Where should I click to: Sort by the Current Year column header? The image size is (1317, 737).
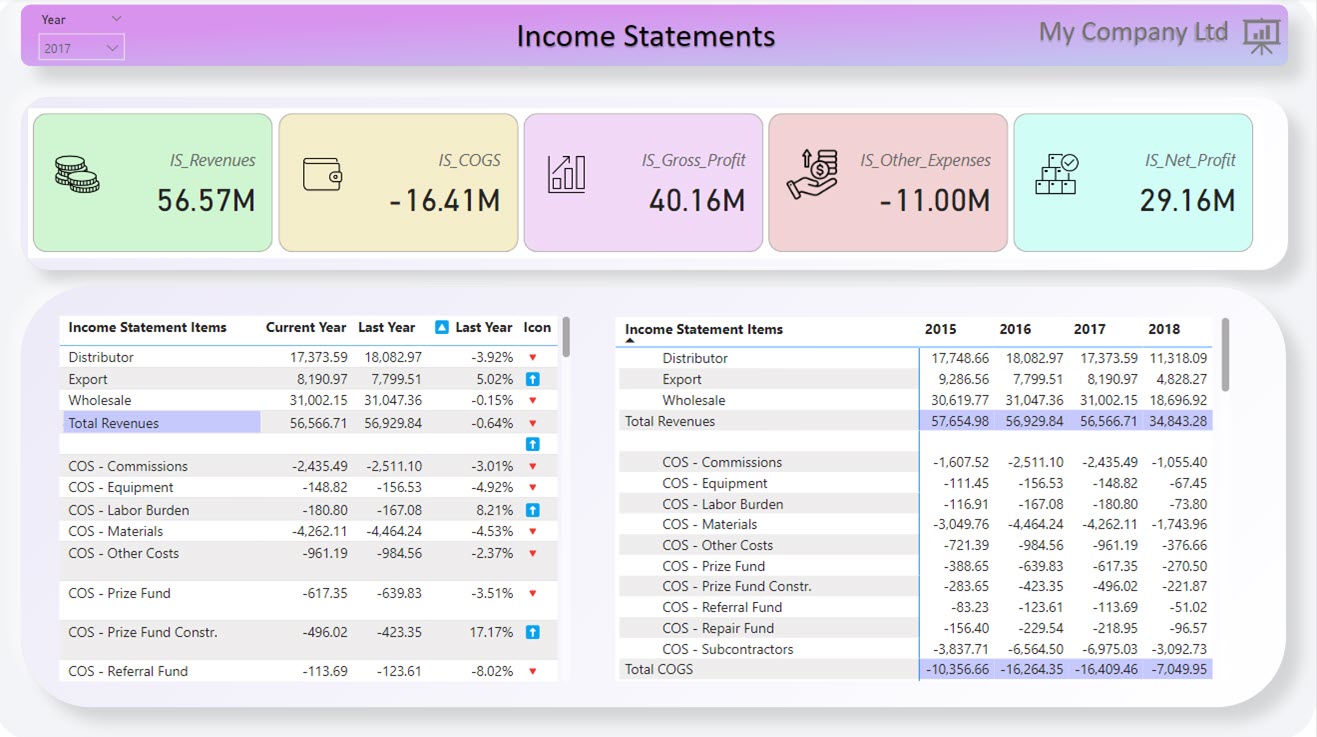(x=306, y=327)
